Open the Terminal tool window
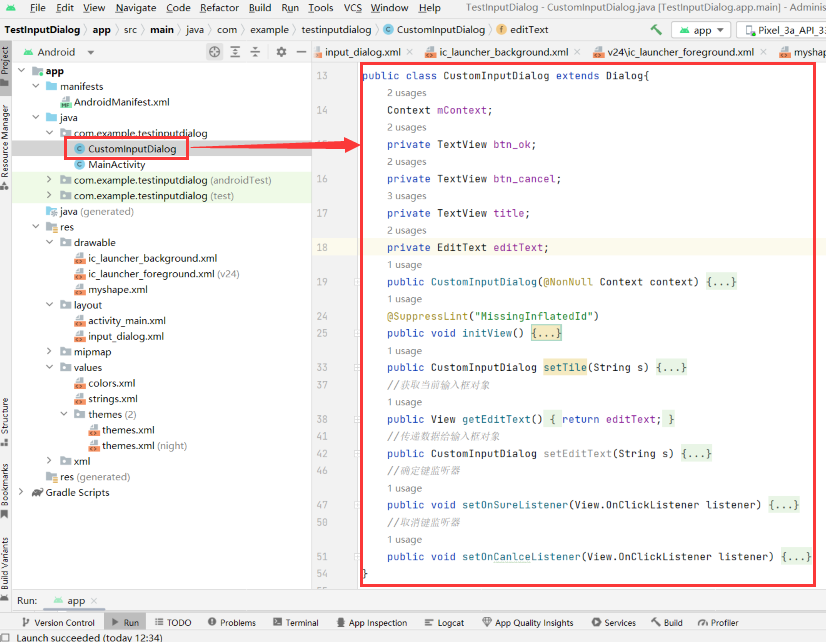This screenshot has height=642, width=829. point(296,622)
